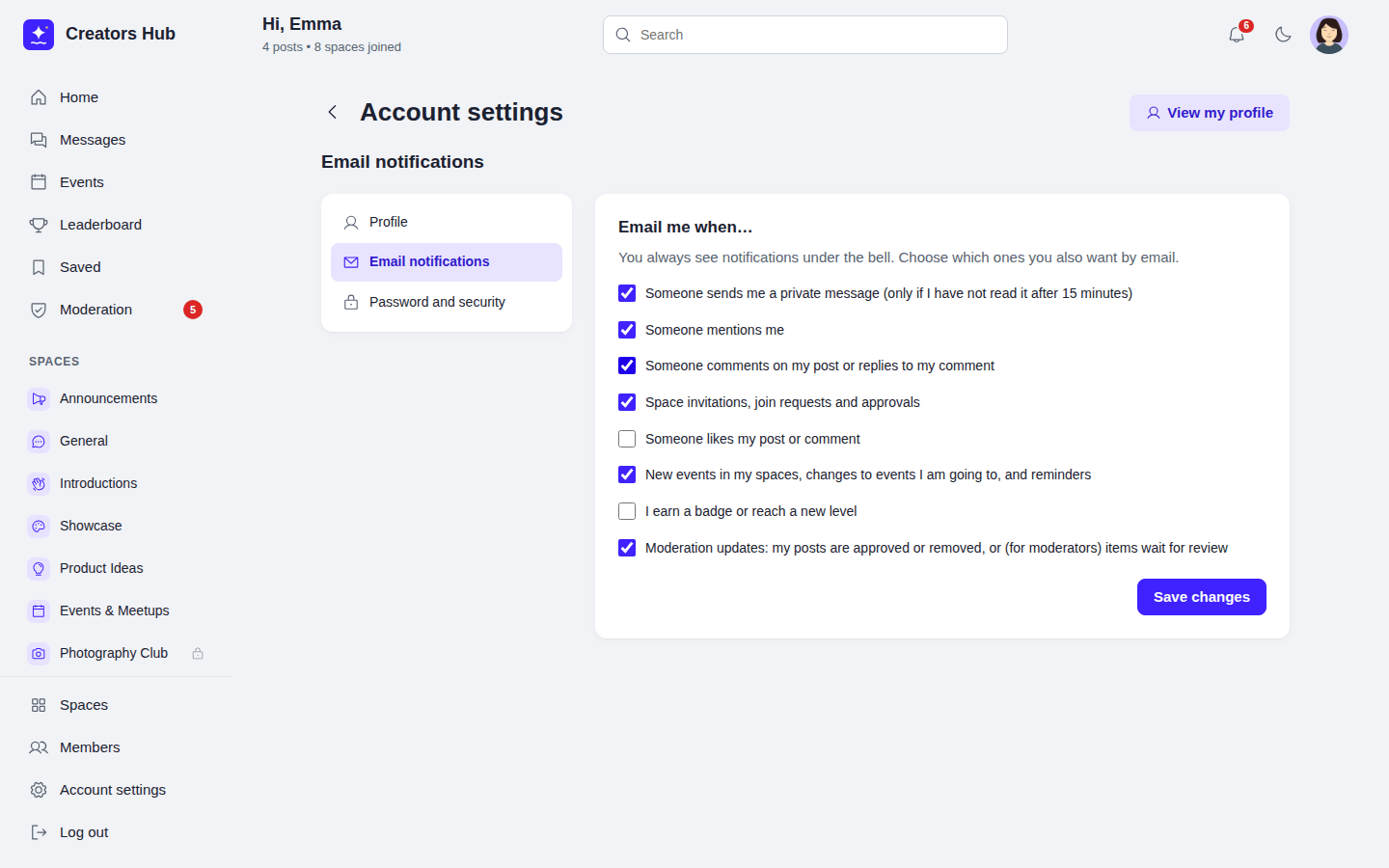Click the Messages chat icon
Image resolution: width=1389 pixels, height=868 pixels.
(x=39, y=140)
